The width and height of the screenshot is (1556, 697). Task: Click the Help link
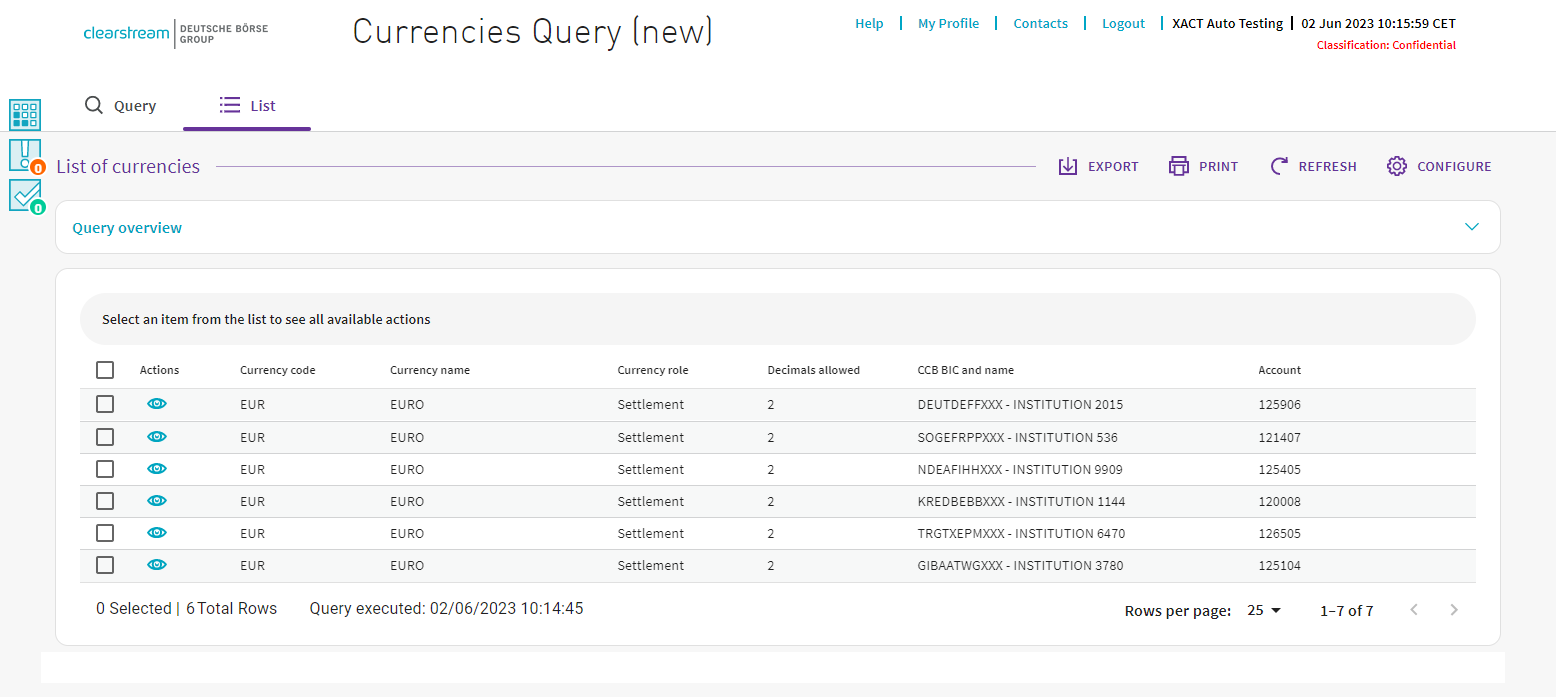click(x=869, y=23)
